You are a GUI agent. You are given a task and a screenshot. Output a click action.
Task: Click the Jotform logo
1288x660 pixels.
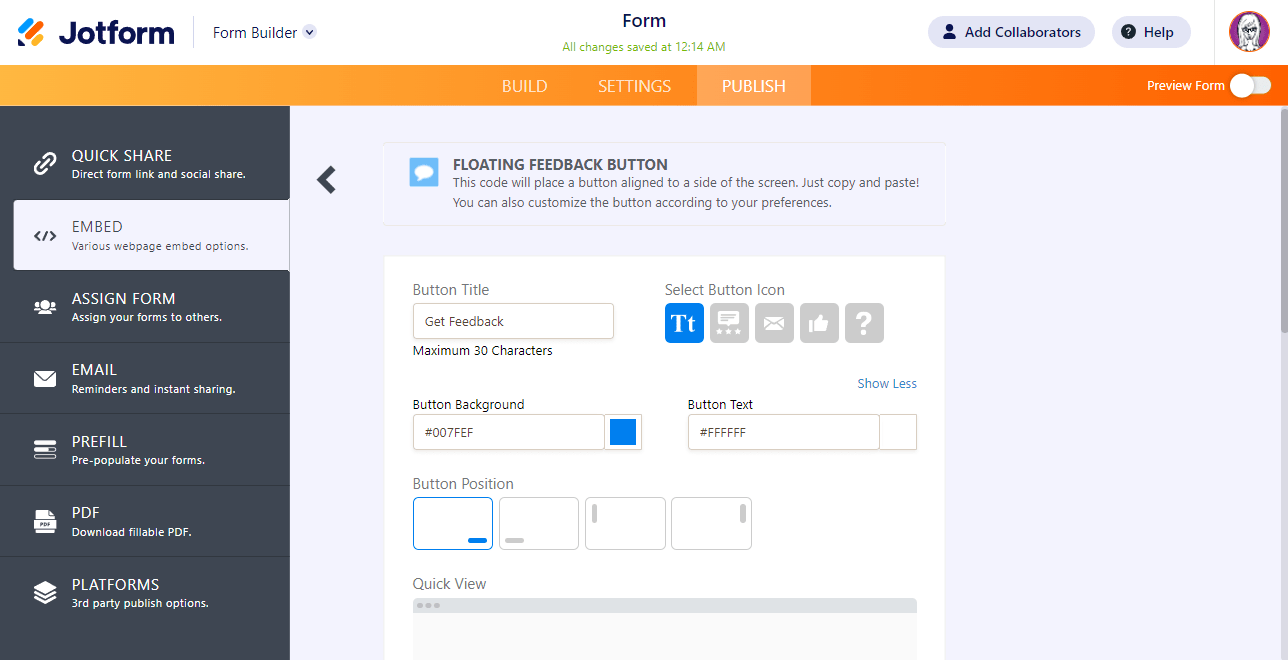point(96,33)
